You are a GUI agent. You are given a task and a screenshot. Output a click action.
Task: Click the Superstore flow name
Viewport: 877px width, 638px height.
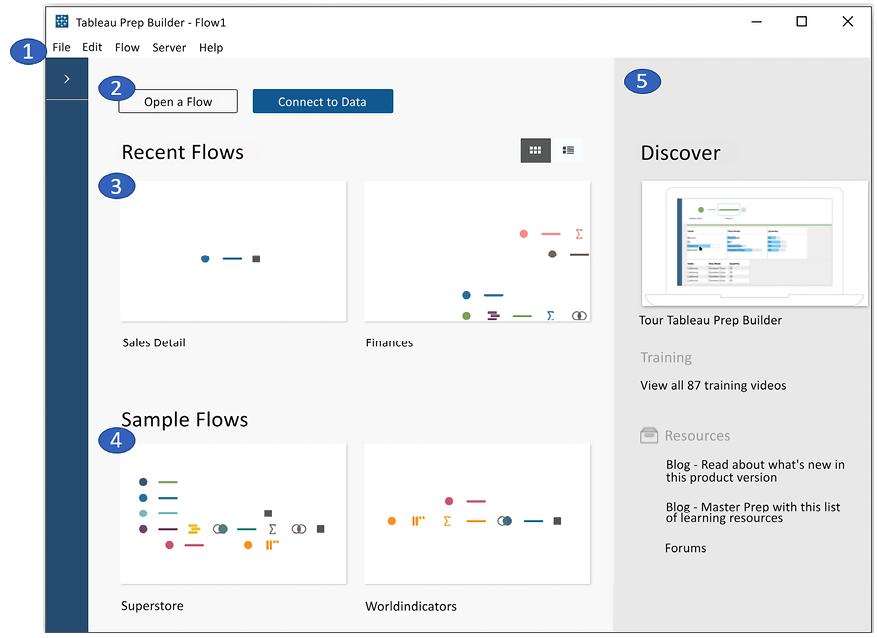click(152, 606)
